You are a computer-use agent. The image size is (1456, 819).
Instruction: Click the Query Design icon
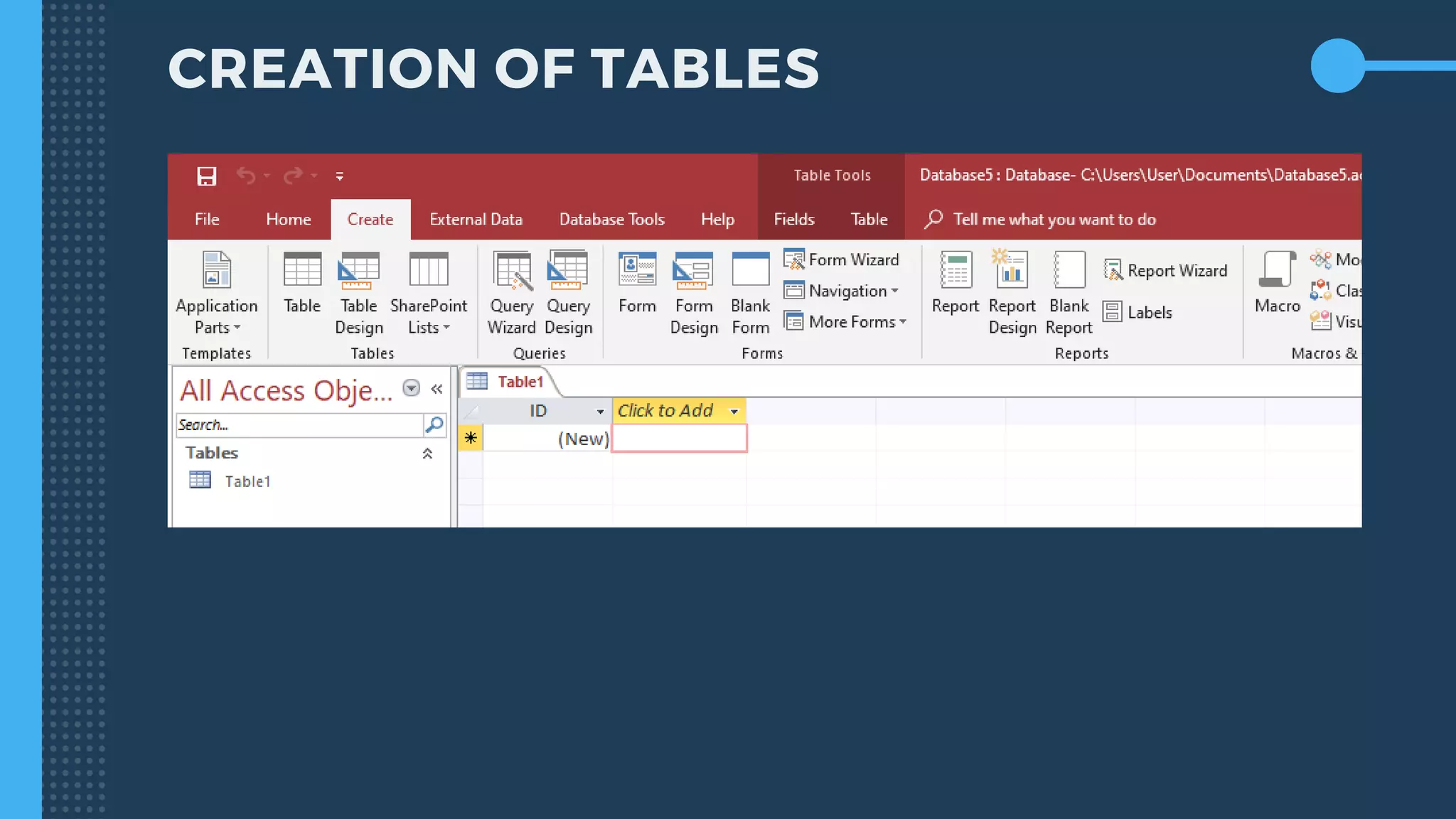click(x=567, y=271)
